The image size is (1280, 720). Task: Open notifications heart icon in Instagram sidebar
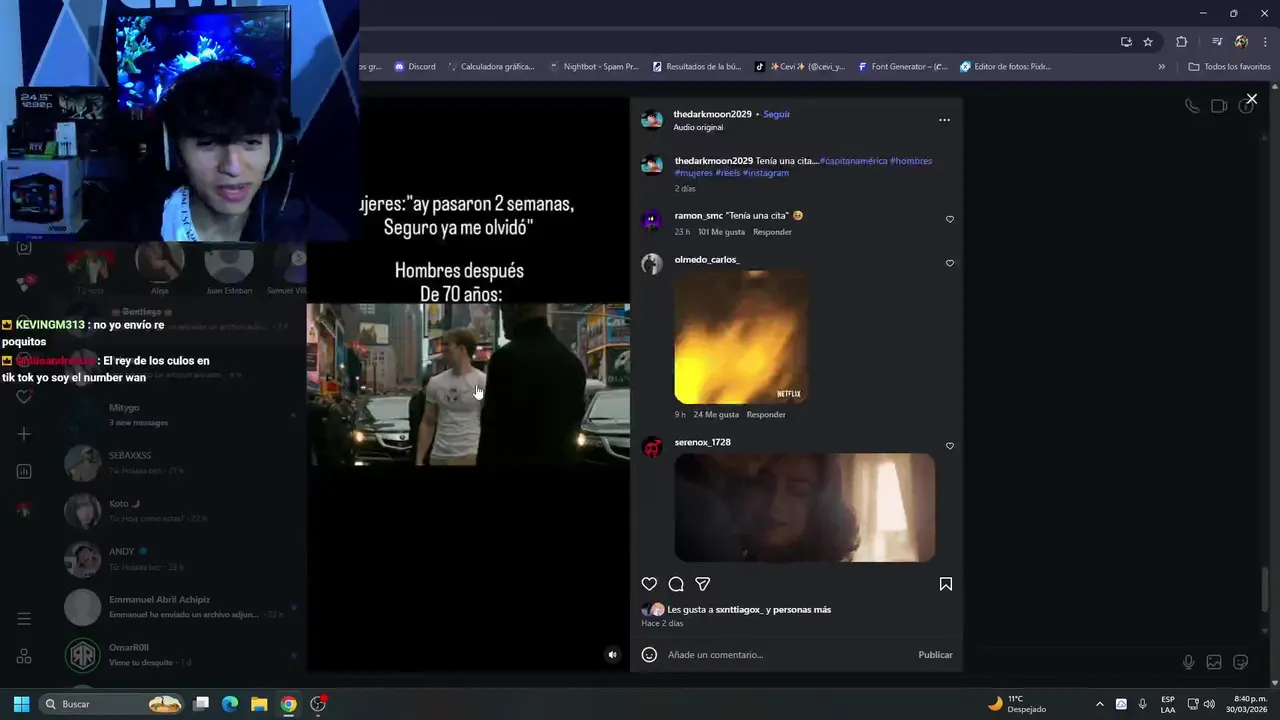tap(24, 397)
